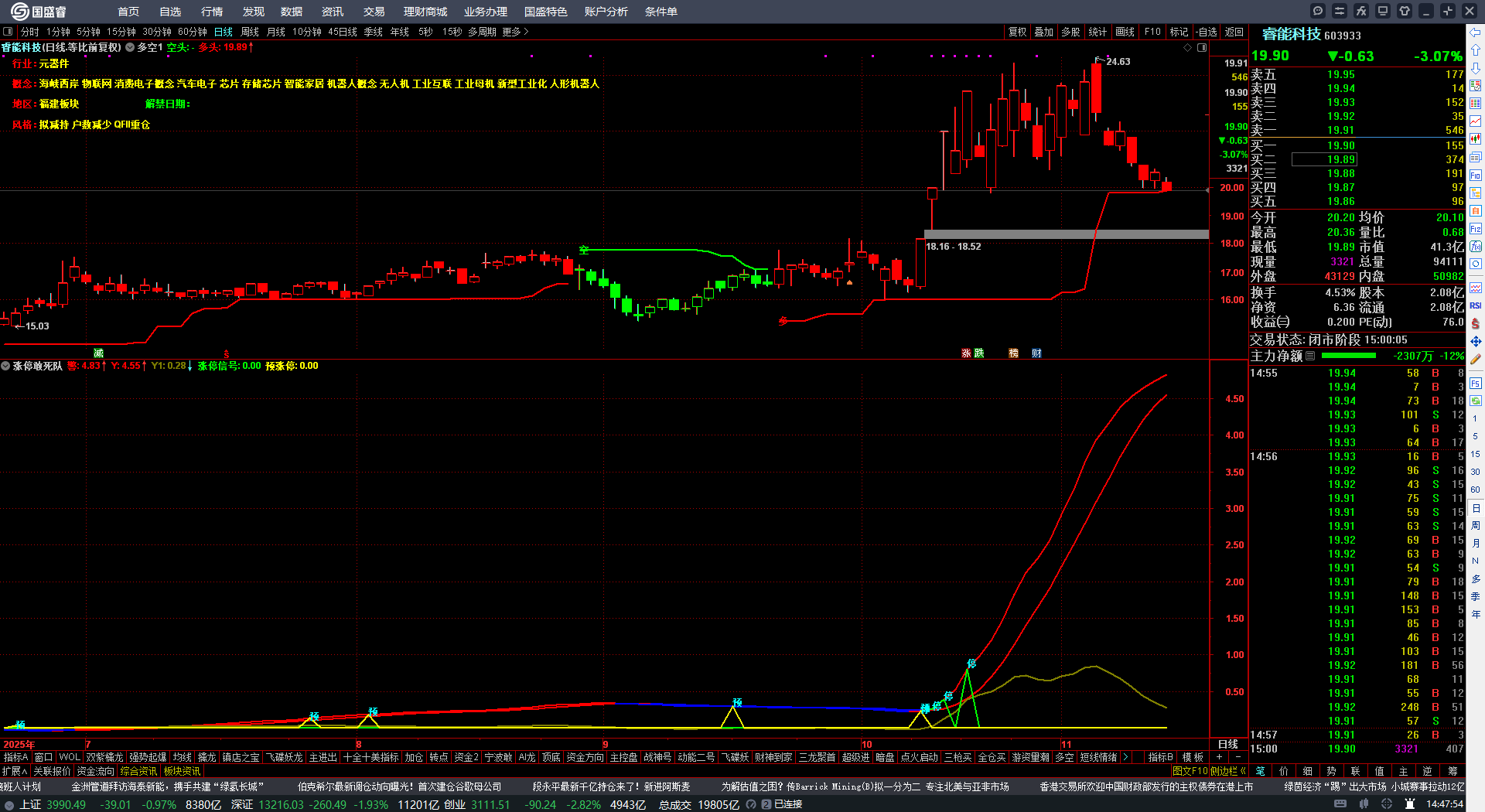The height and width of the screenshot is (812, 1485).
Task: Open the 行情 menu
Action: (x=212, y=12)
